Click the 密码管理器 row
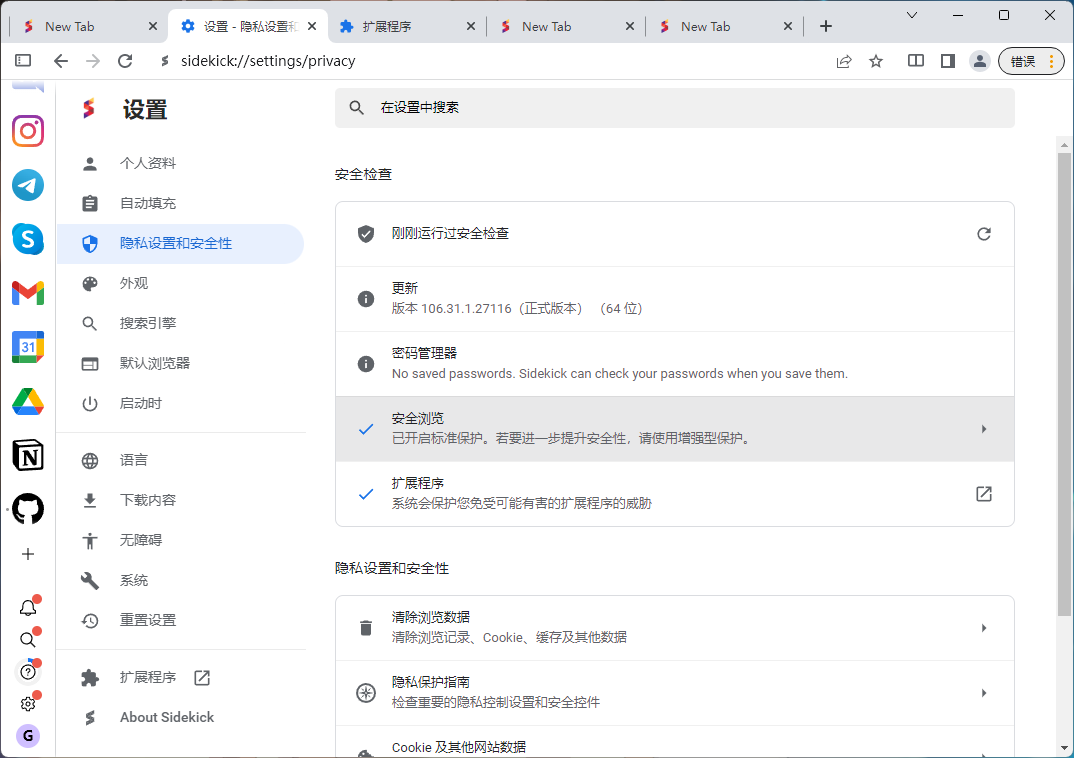Viewport: 1074px width, 758px height. pyautogui.click(x=675, y=364)
